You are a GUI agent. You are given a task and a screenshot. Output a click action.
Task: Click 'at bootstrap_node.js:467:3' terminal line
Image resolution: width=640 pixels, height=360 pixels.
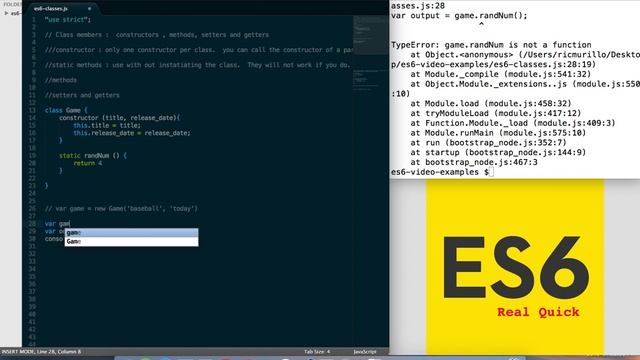(x=474, y=162)
